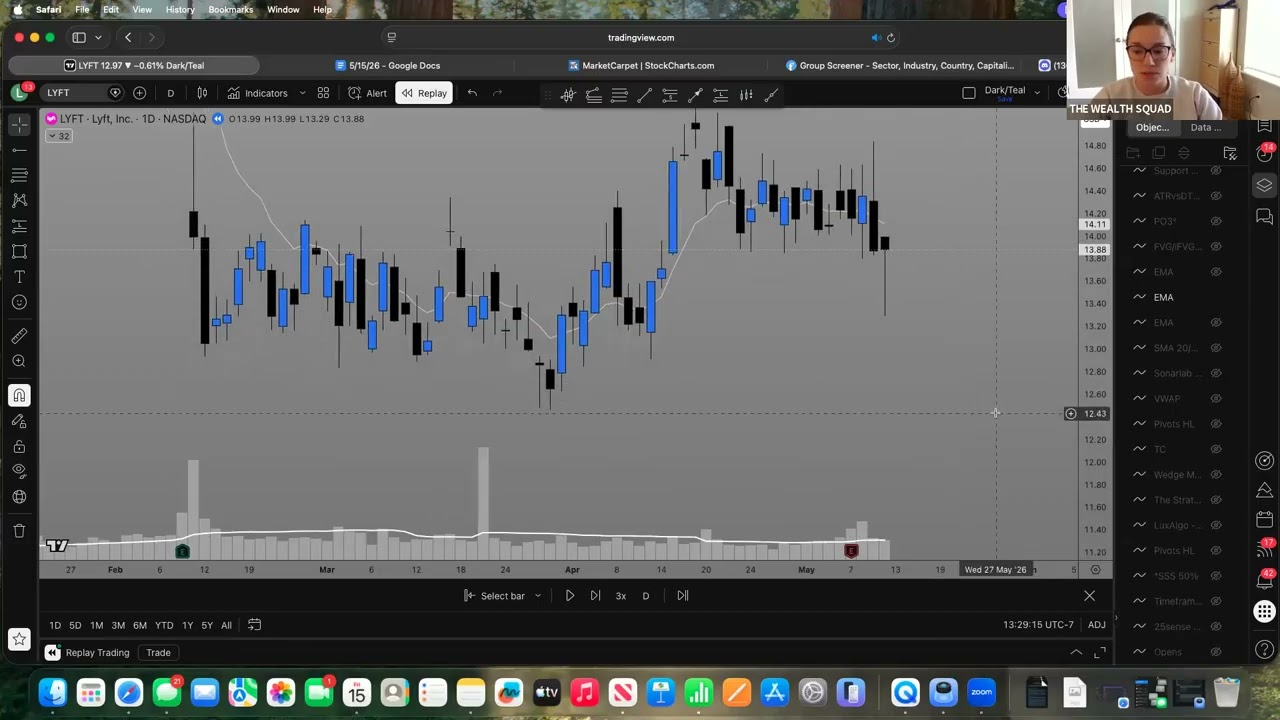1280x720 pixels.
Task: Click the Indicators button
Action: (257, 93)
